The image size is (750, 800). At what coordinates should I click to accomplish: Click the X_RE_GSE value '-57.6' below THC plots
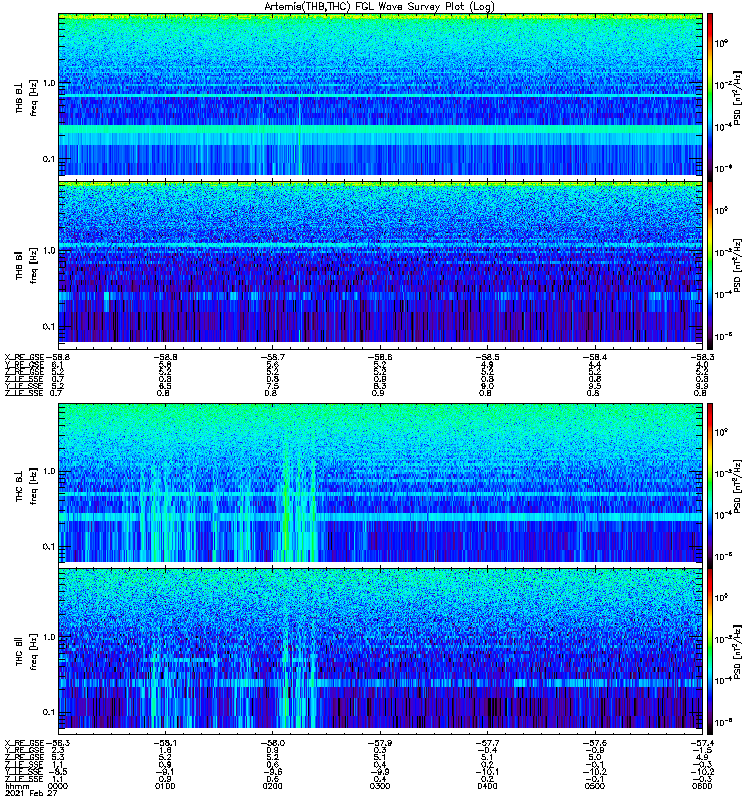coord(594,743)
